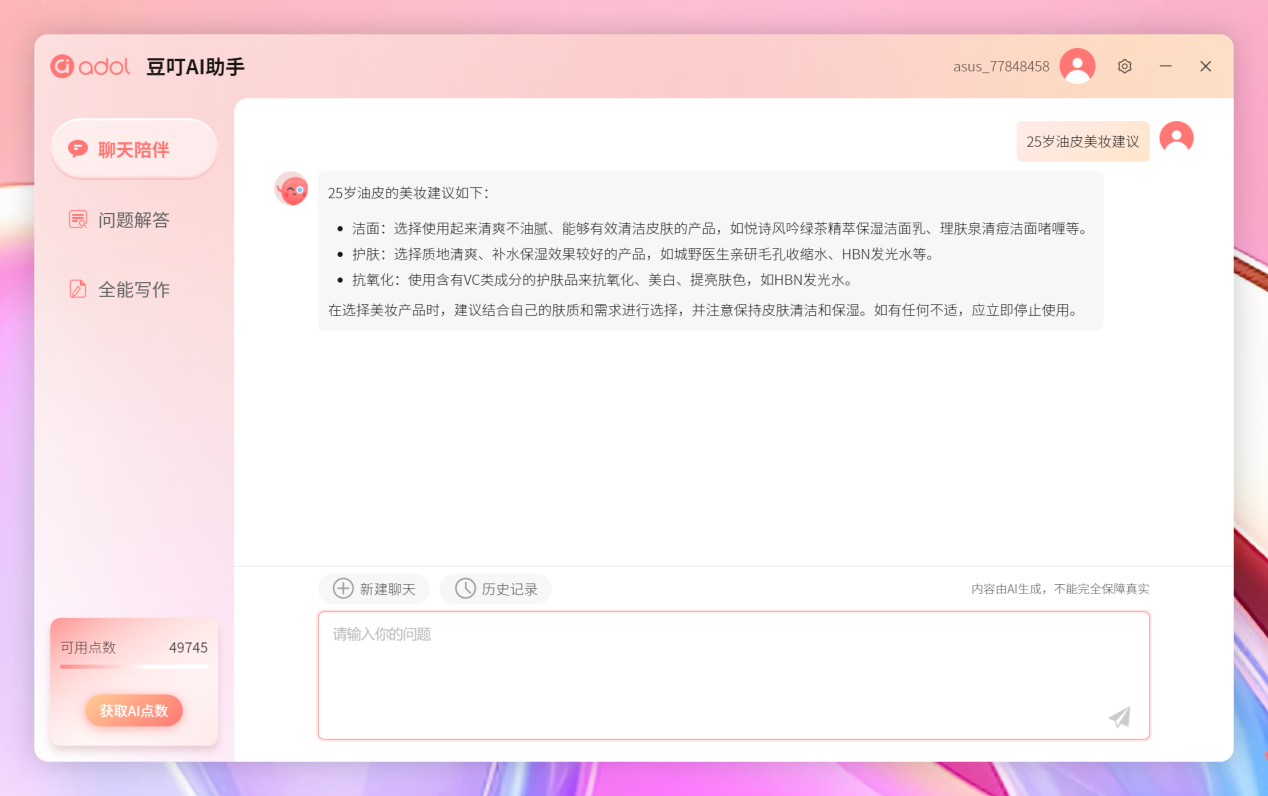
Task: Click the user avatar beside sent message
Action: [x=1176, y=138]
